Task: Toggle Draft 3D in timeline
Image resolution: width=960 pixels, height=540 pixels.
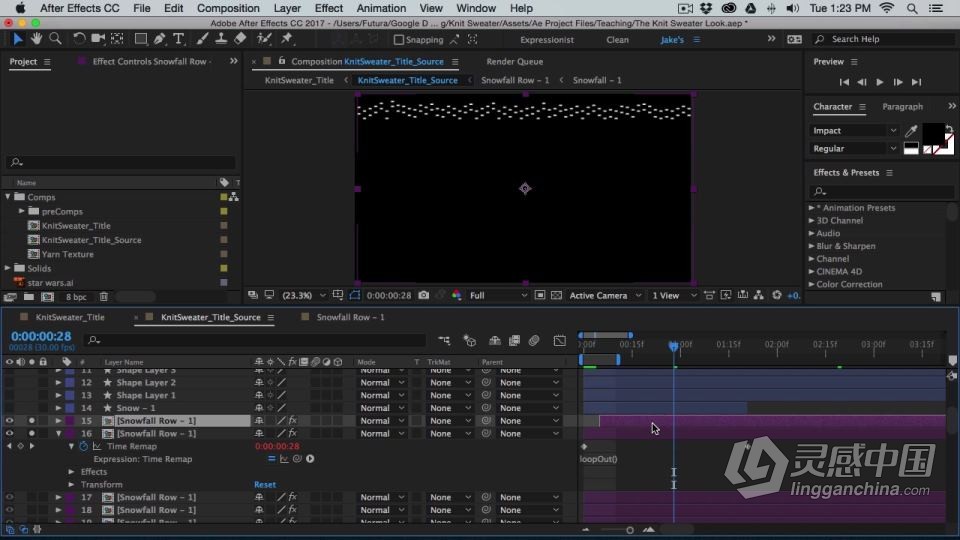Action: (470, 340)
